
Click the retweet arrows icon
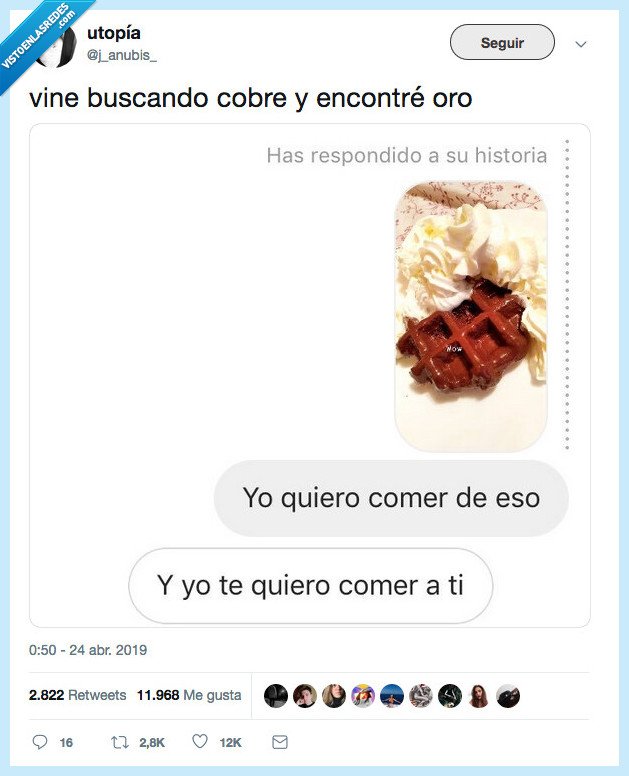119,742
